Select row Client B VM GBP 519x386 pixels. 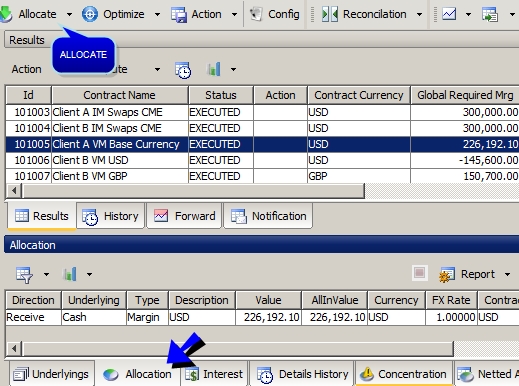[x=262, y=176]
